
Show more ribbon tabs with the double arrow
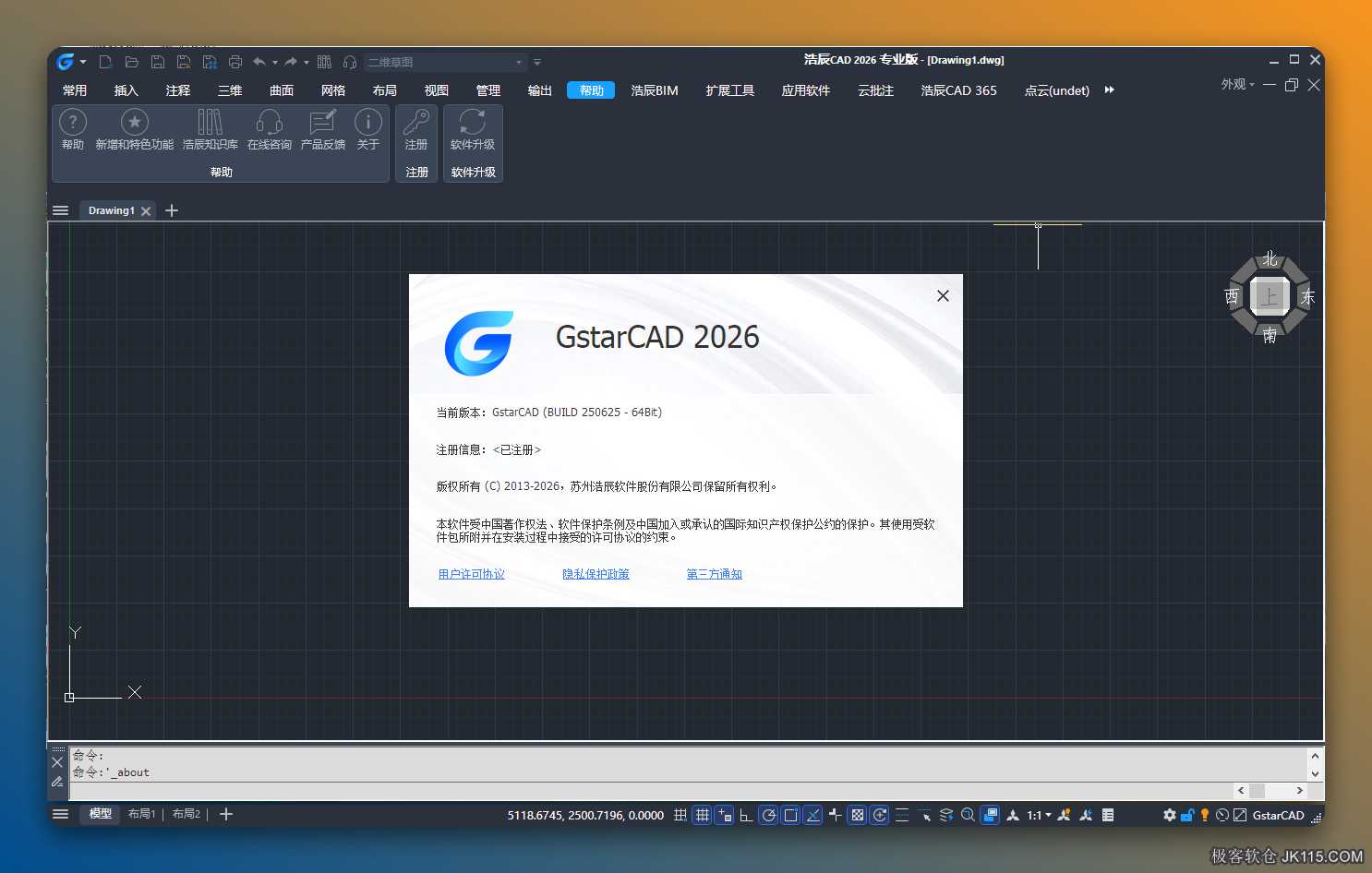click(1110, 90)
